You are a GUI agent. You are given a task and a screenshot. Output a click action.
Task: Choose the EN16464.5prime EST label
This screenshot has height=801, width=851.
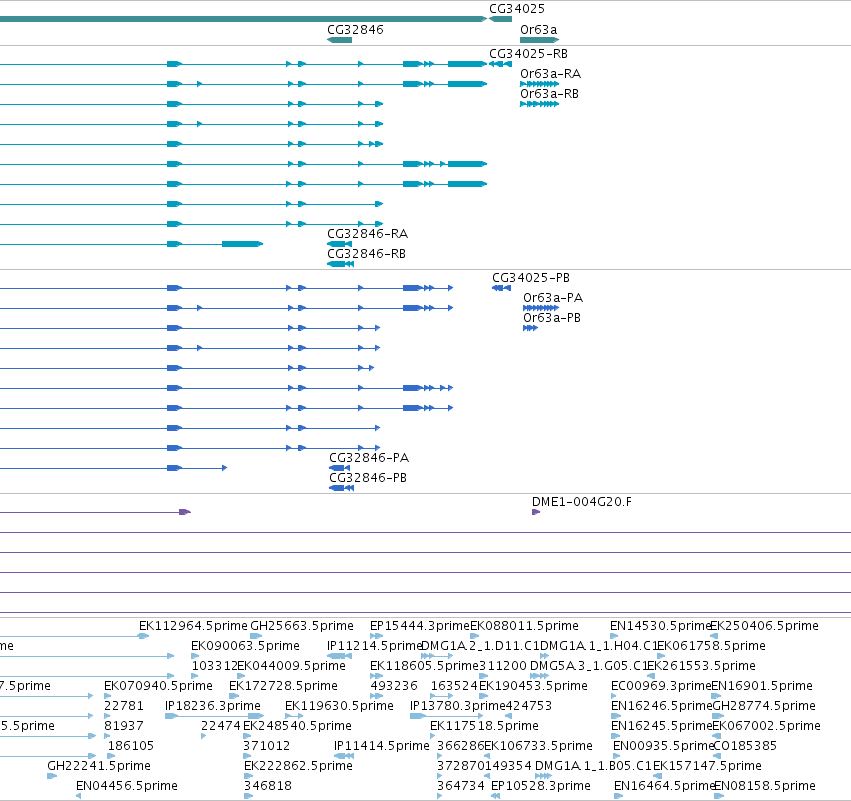click(x=665, y=786)
